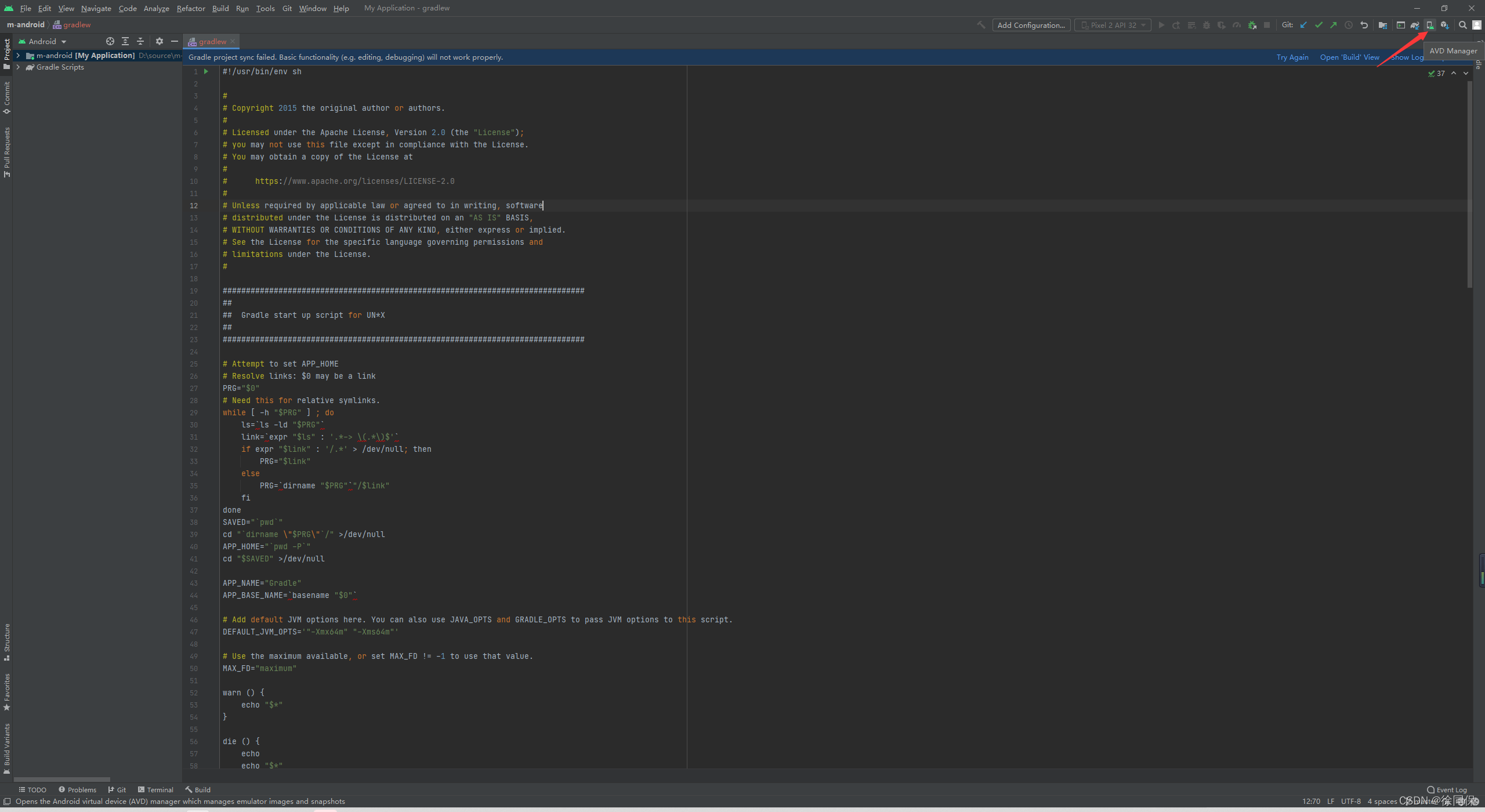Open Search Everywhere magnifier icon
This screenshot has width=1485, height=812.
1462,25
